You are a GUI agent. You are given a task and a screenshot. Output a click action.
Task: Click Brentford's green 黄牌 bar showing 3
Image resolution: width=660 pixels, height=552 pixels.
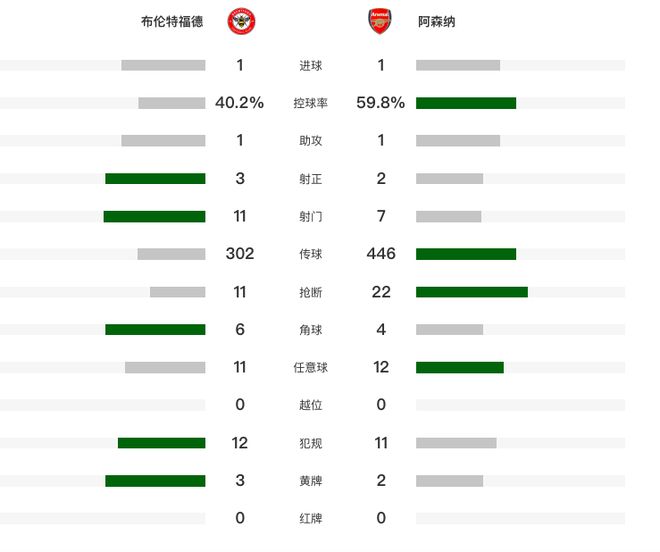(155, 481)
